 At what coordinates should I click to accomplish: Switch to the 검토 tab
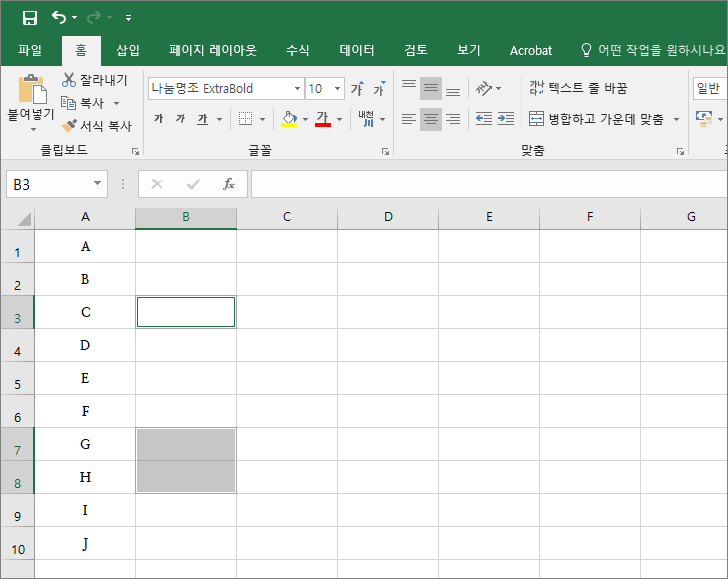(x=416, y=50)
